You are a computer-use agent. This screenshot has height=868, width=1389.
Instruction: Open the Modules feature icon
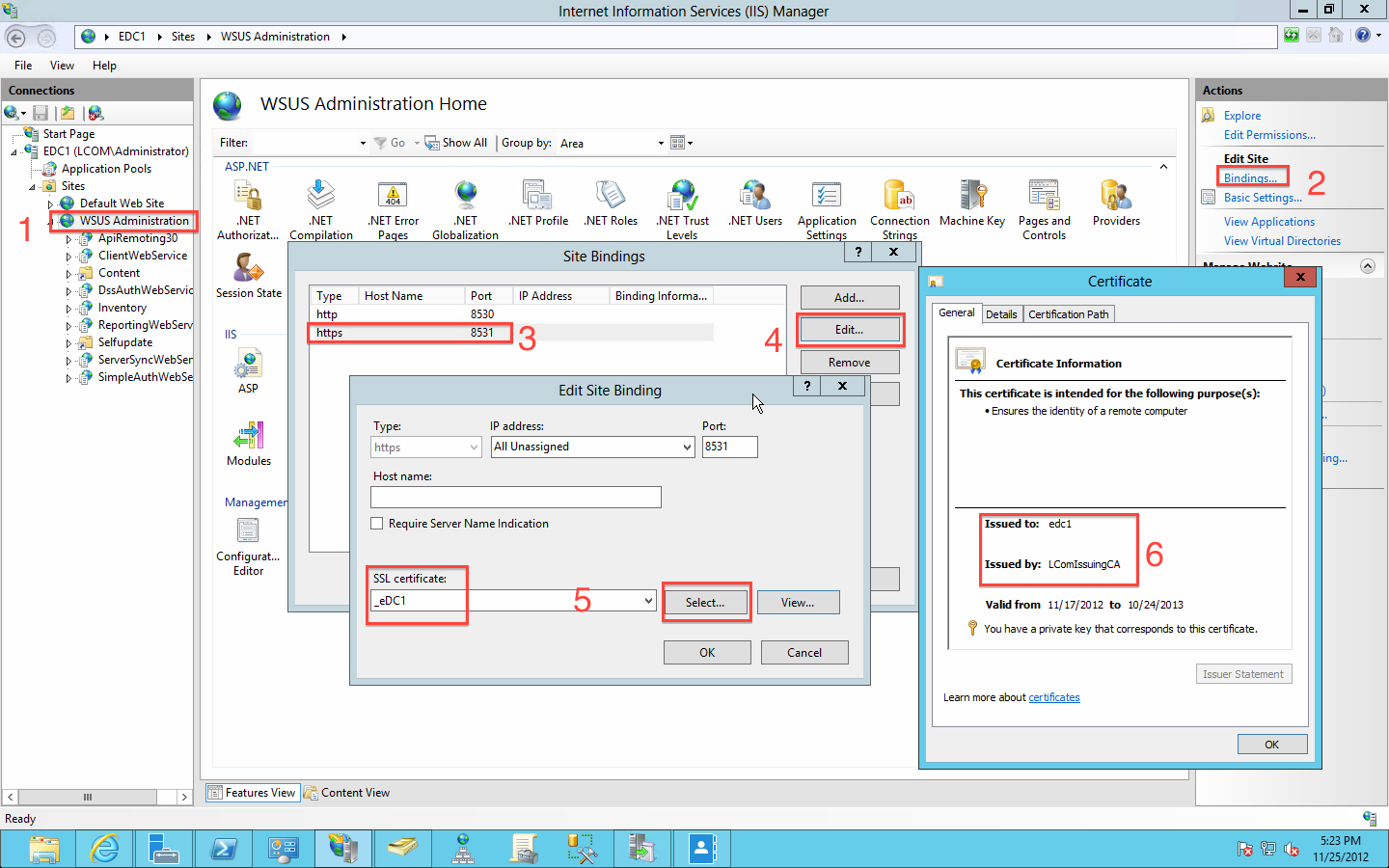click(x=249, y=437)
